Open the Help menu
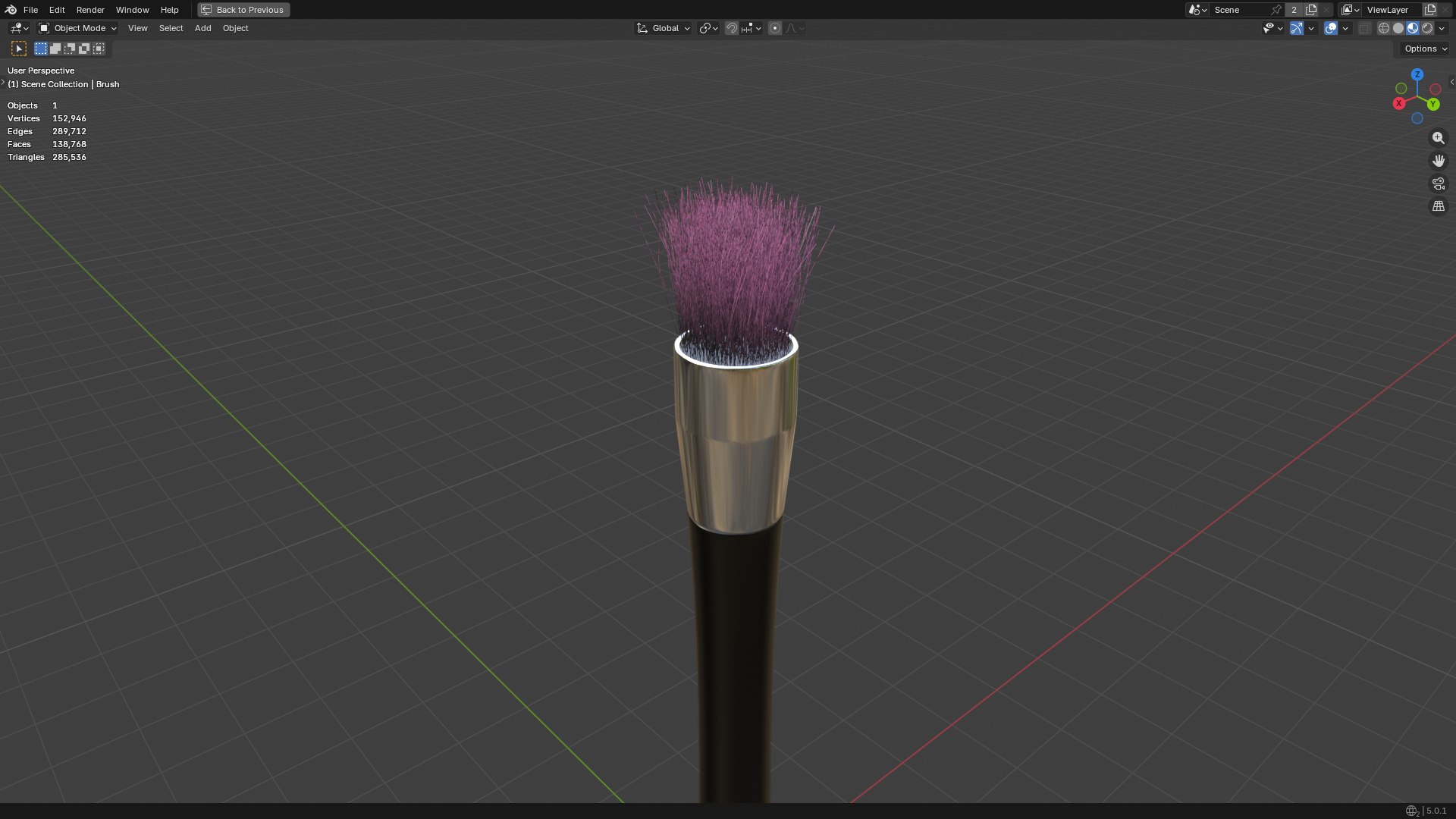Image resolution: width=1456 pixels, height=819 pixels. (x=169, y=10)
